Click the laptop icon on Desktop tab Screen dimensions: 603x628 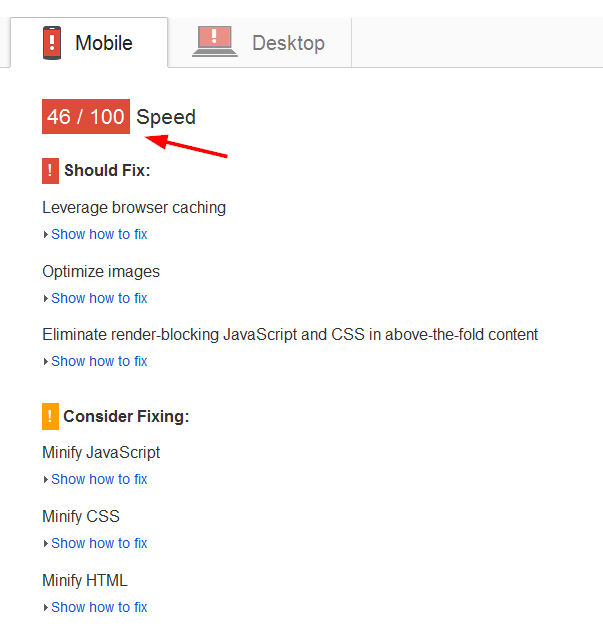point(216,41)
